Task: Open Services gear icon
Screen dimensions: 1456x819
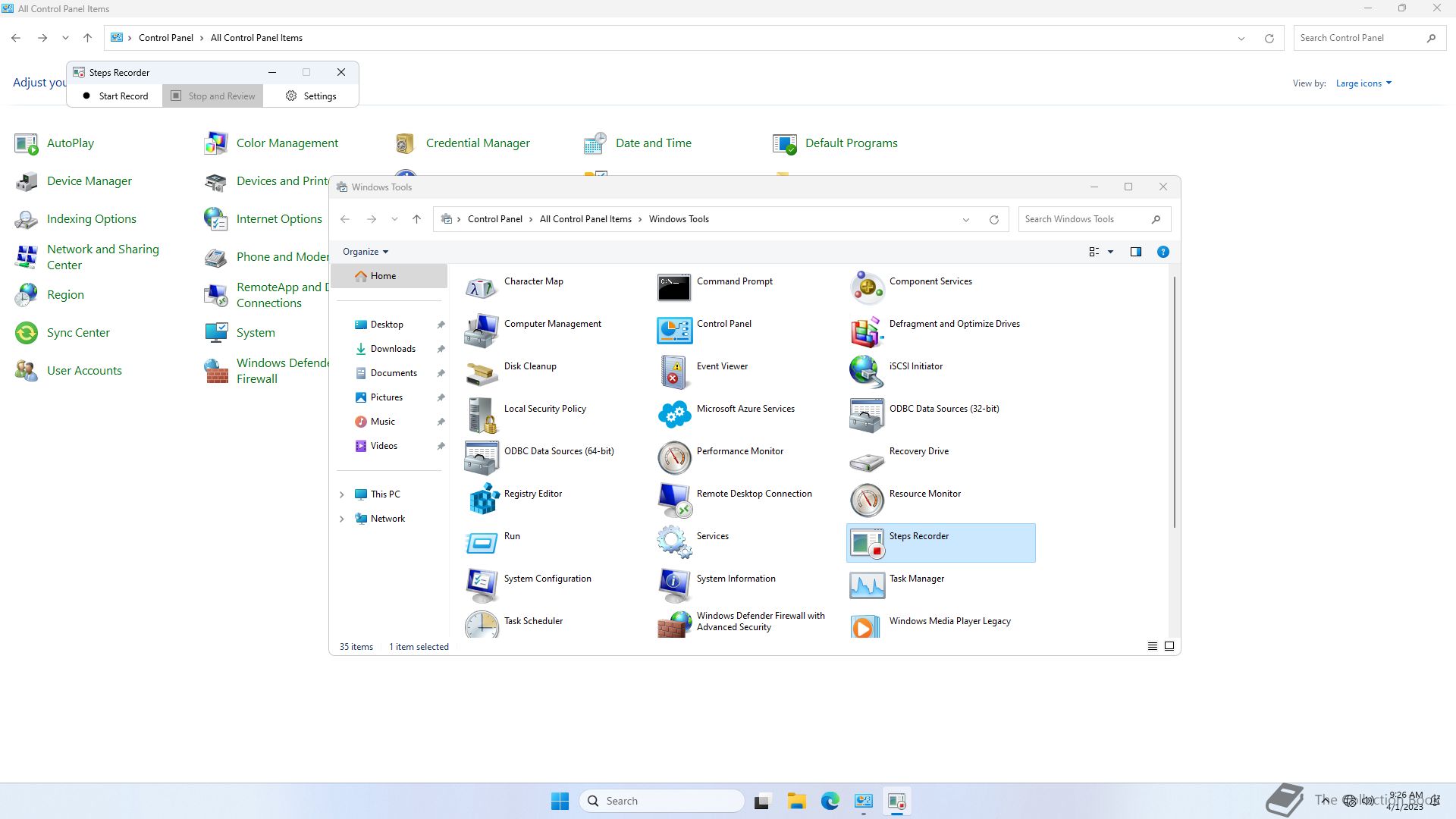Action: pos(674,542)
